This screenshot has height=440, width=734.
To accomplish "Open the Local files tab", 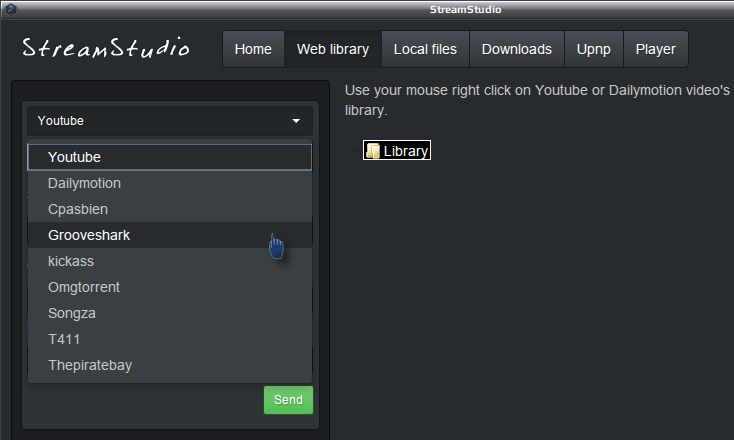I will click(425, 49).
